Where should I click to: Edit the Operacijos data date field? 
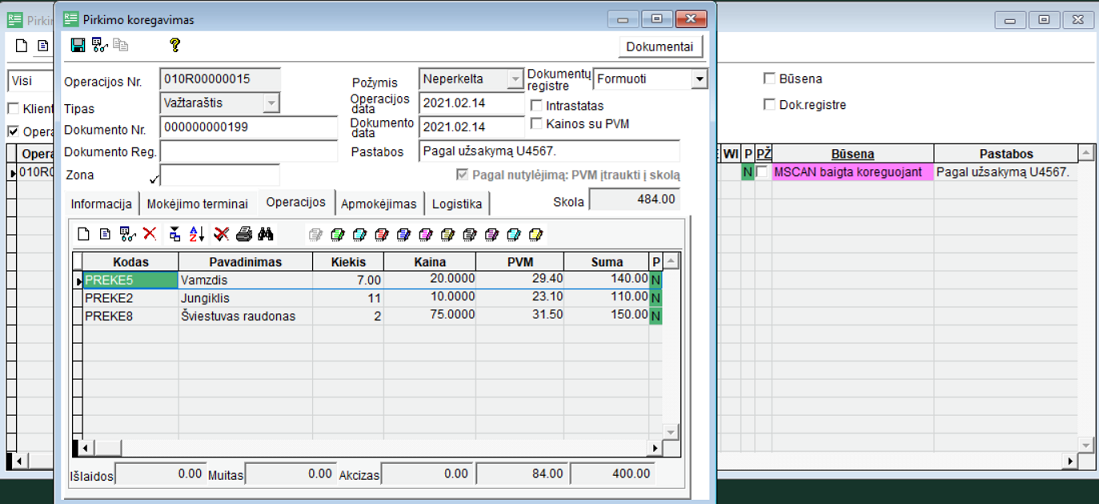point(471,102)
